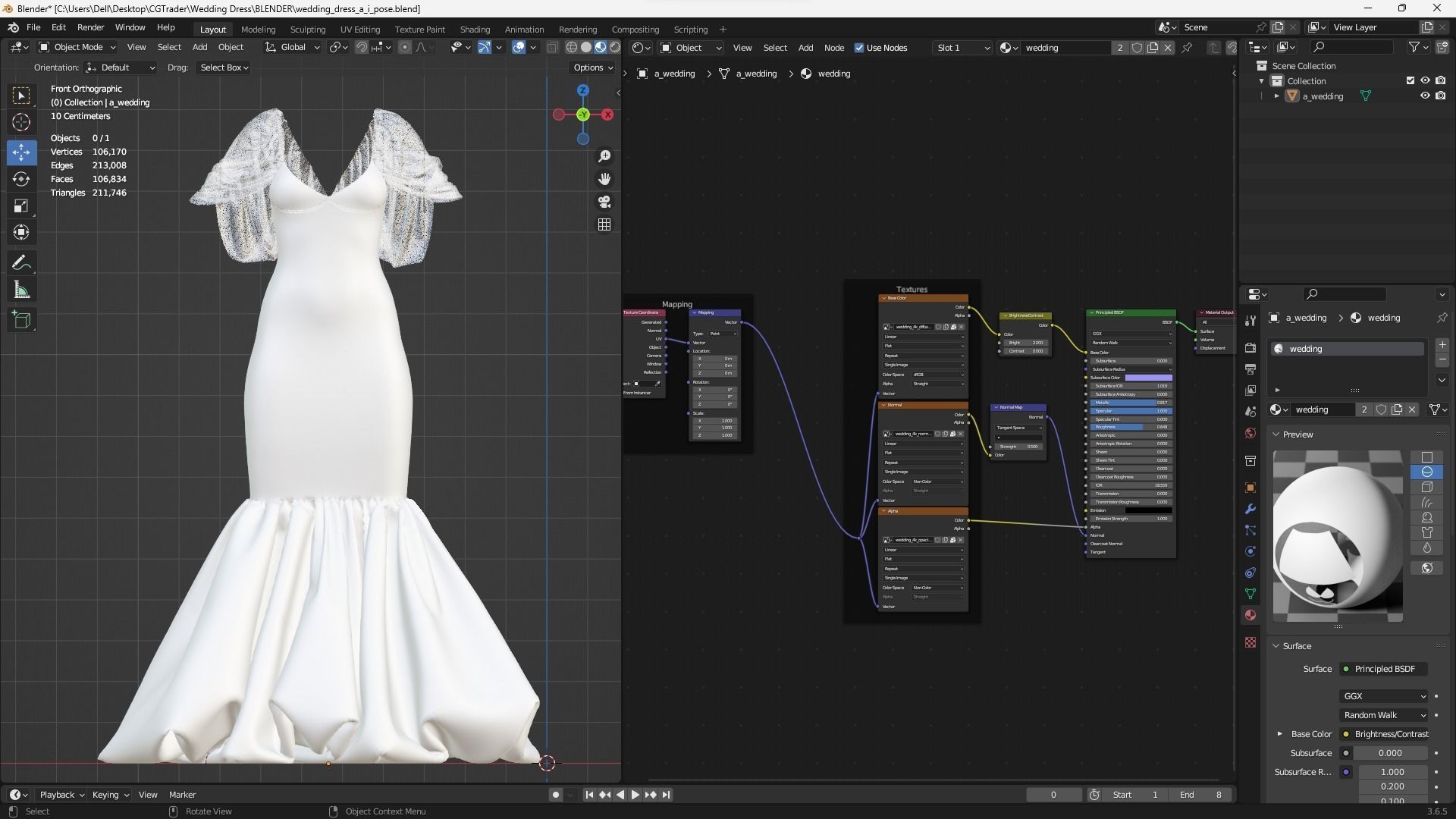Click the Subsurface Color swatch in node

[x=1148, y=378]
